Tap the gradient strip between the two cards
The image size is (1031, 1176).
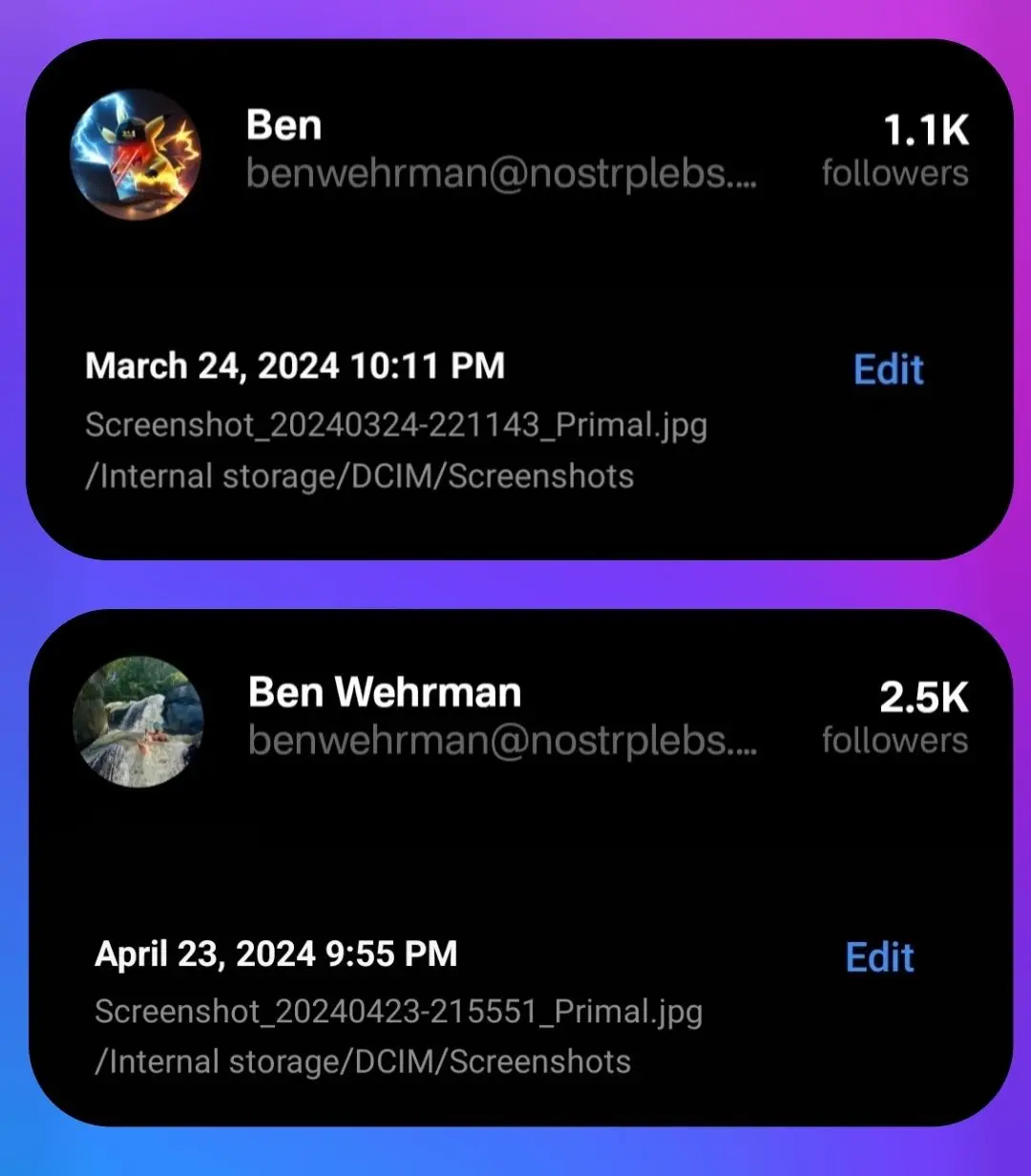[x=515, y=584]
